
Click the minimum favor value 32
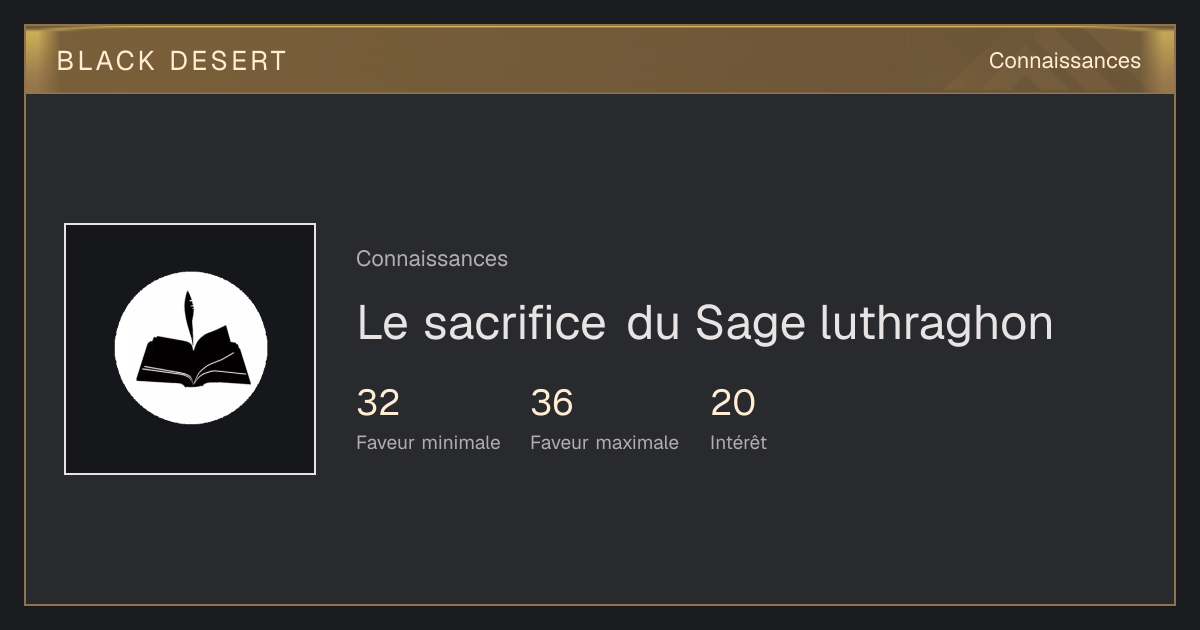[x=378, y=403]
